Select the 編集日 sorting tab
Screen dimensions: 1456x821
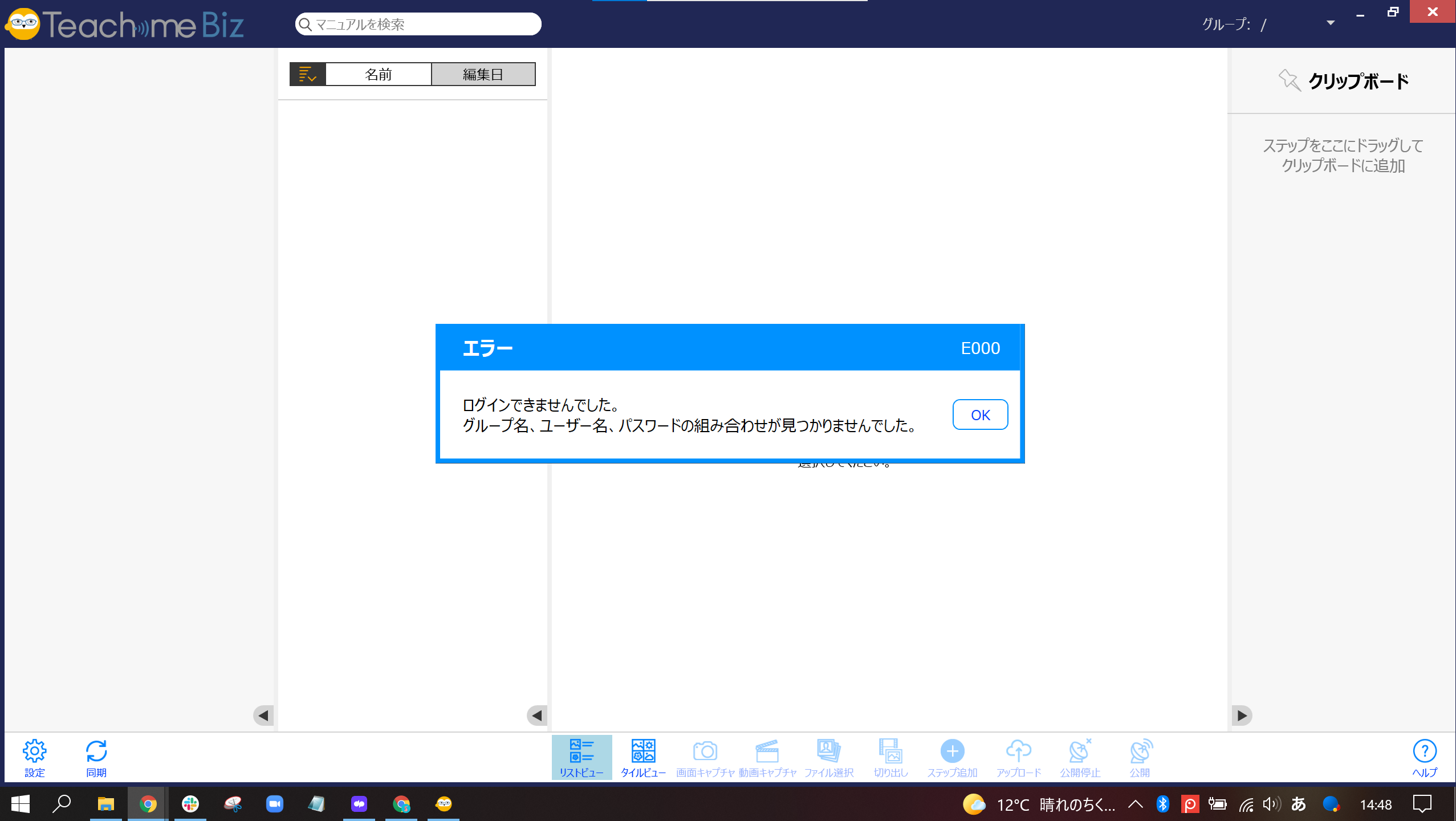[483, 74]
